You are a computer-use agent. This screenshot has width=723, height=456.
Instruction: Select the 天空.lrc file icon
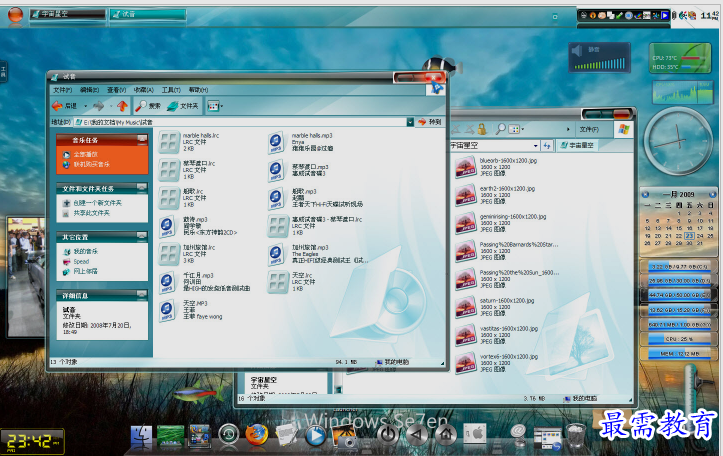click(x=278, y=282)
